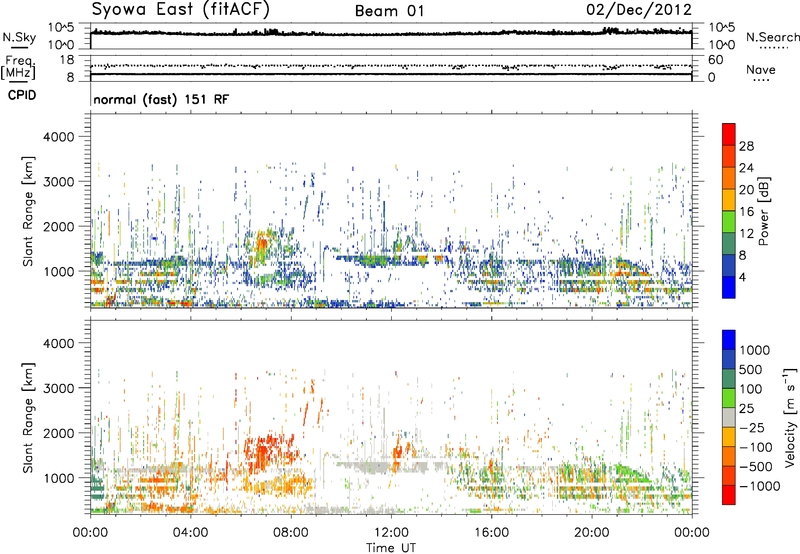Click the '10^5' label on the left noise axis

61,27
